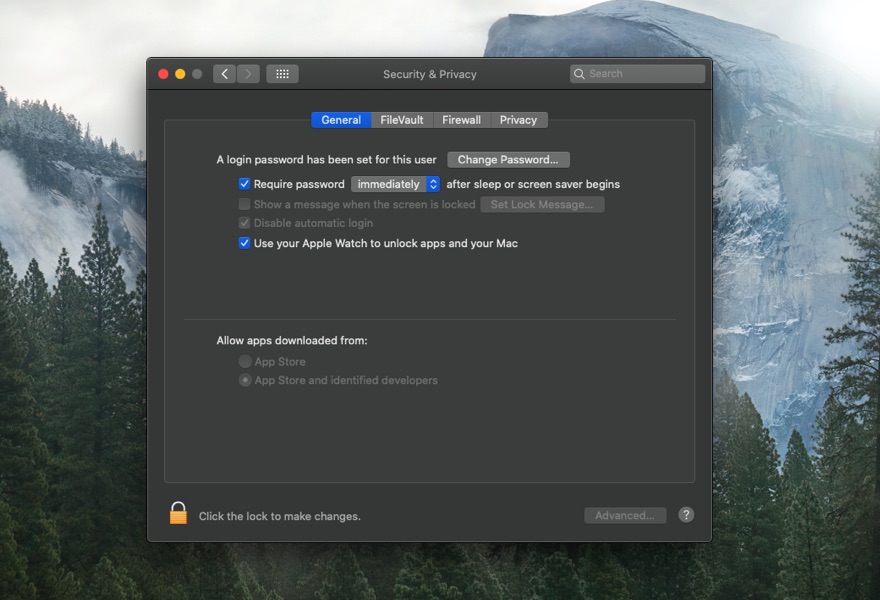Toggle the Require password checkbox

tap(244, 184)
